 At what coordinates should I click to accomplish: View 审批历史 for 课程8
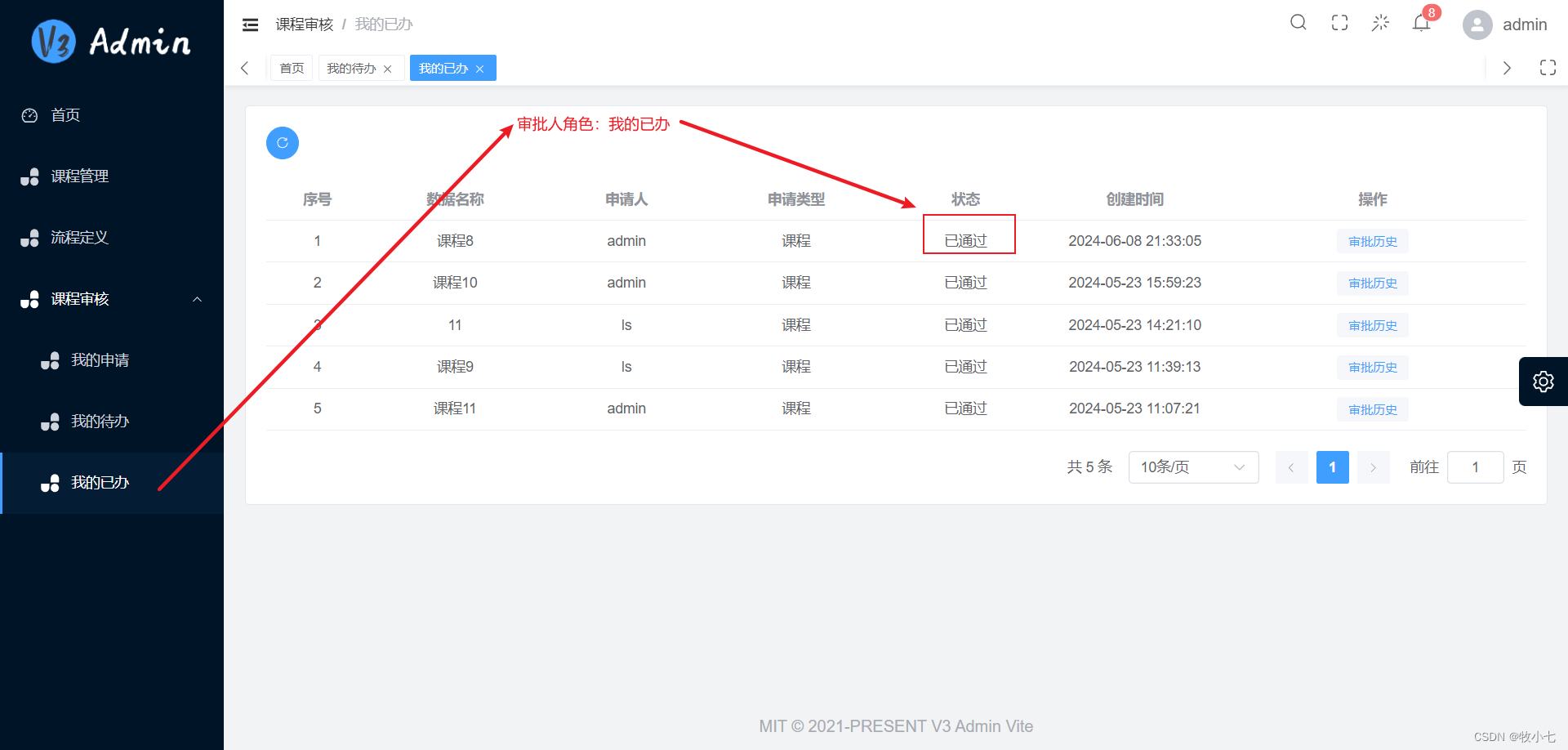click(x=1372, y=242)
